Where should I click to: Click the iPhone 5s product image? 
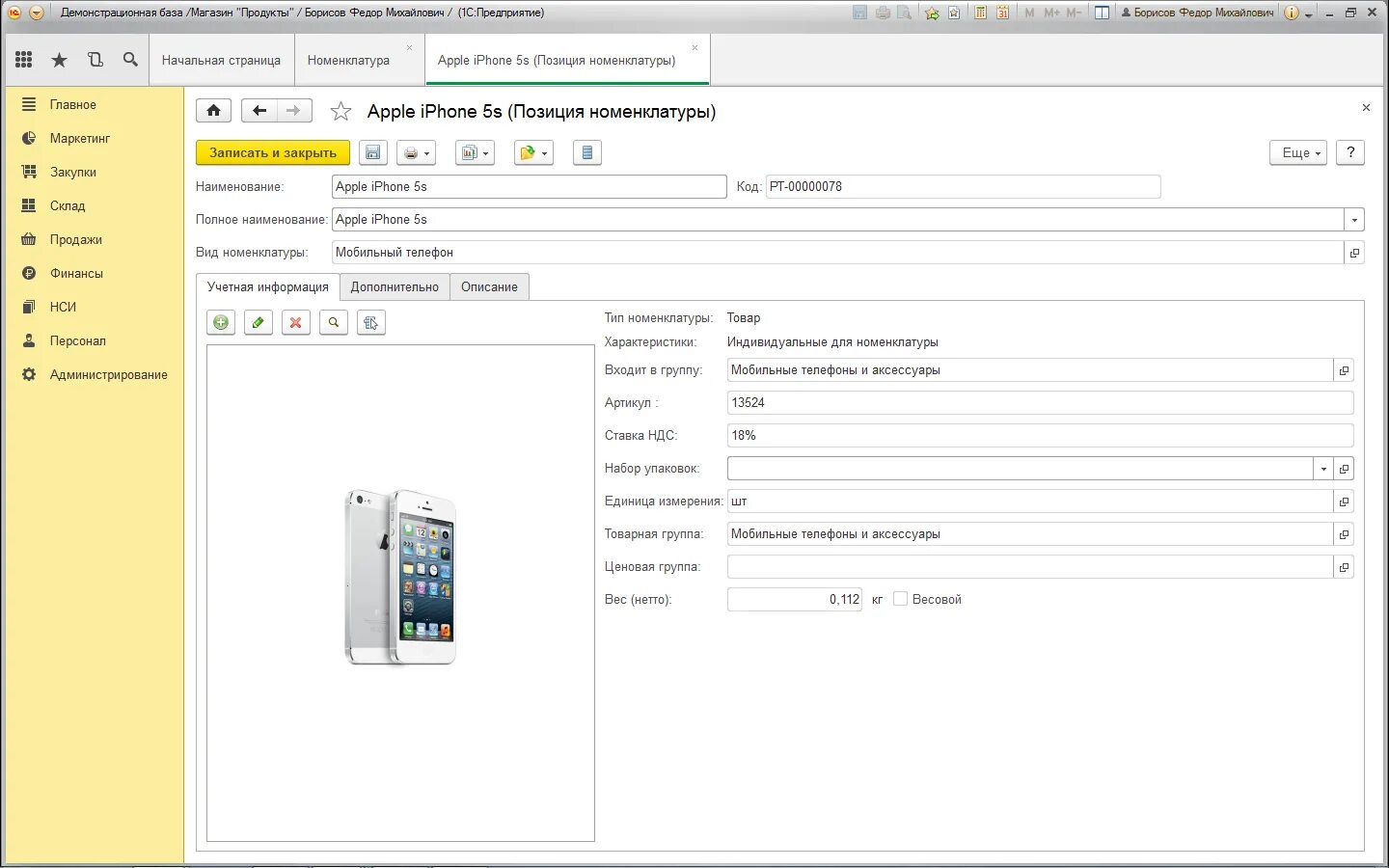click(400, 577)
